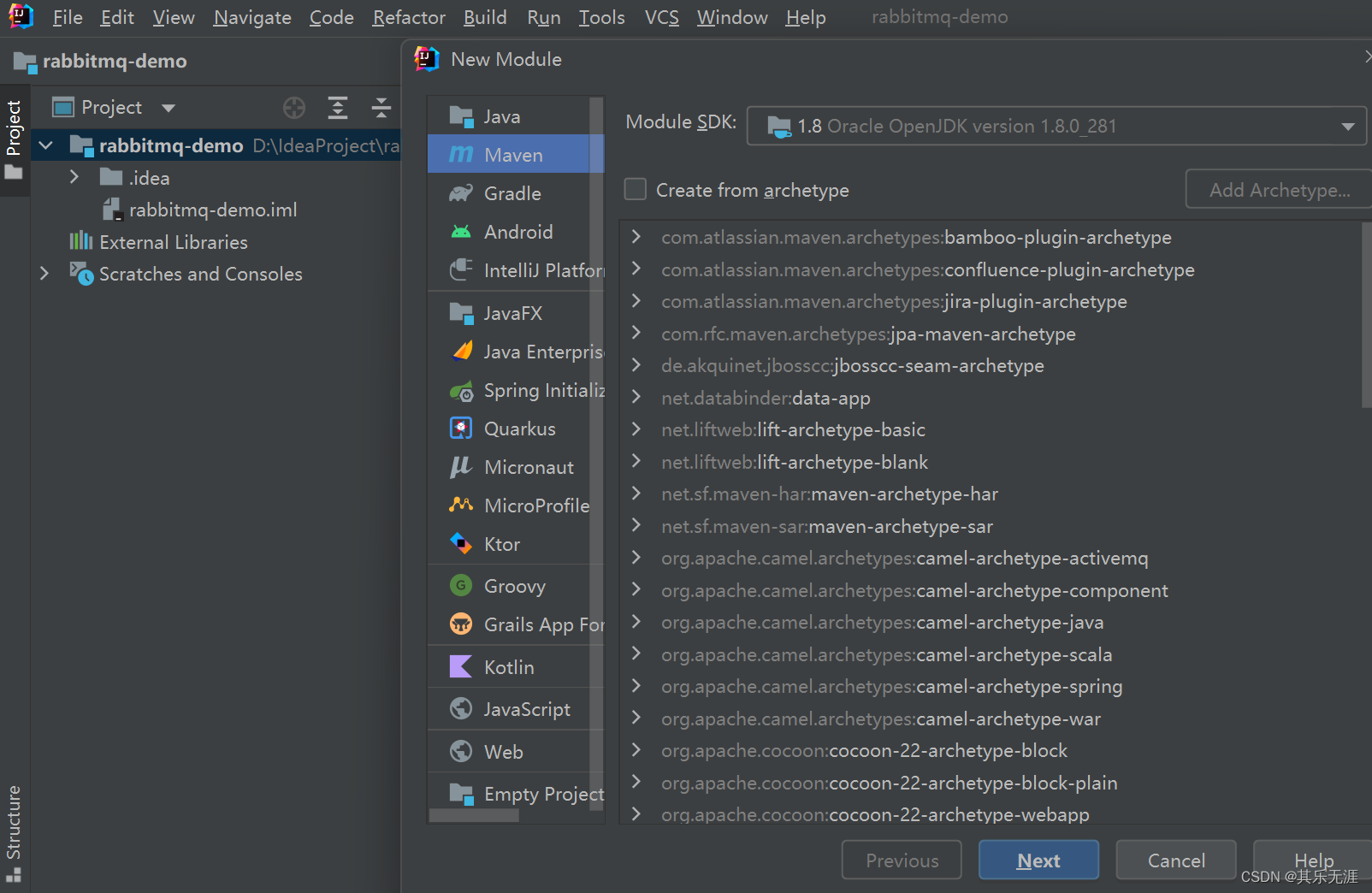Enable Create from archetype checkbox
The height and width of the screenshot is (893, 1372).
[x=636, y=189]
